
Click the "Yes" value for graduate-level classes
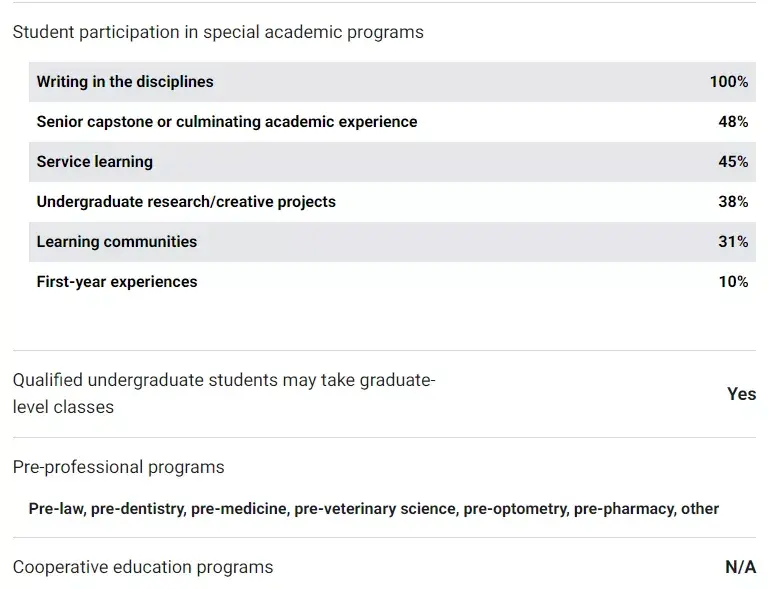(741, 394)
